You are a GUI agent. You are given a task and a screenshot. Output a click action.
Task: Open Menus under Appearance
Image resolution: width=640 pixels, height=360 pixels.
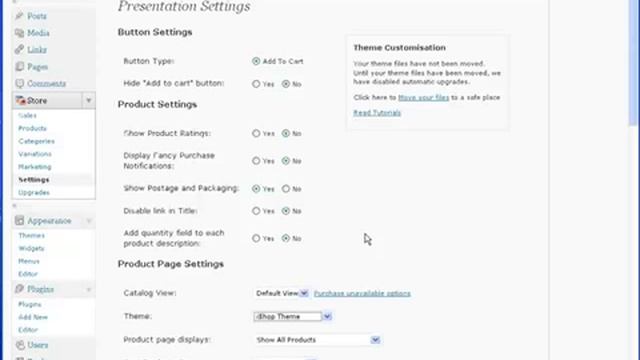click(x=29, y=261)
